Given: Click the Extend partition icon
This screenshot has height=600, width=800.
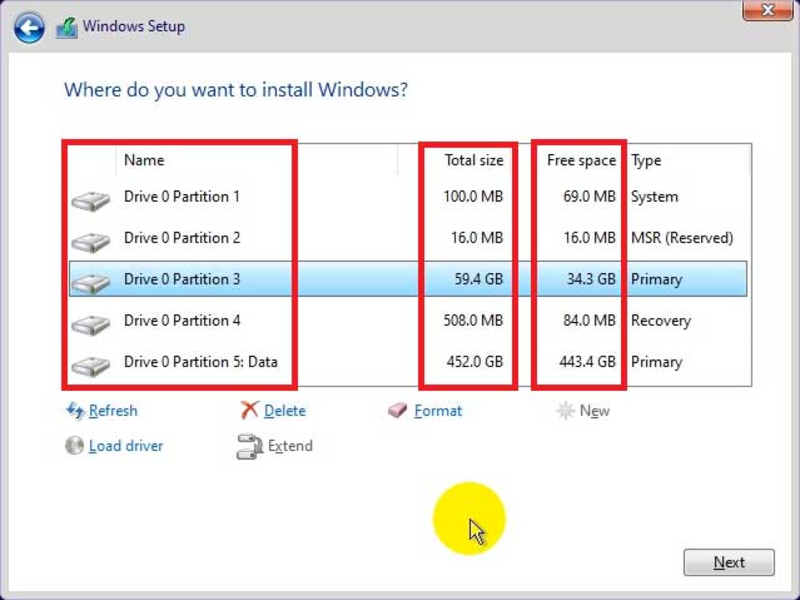Looking at the screenshot, I should 249,446.
